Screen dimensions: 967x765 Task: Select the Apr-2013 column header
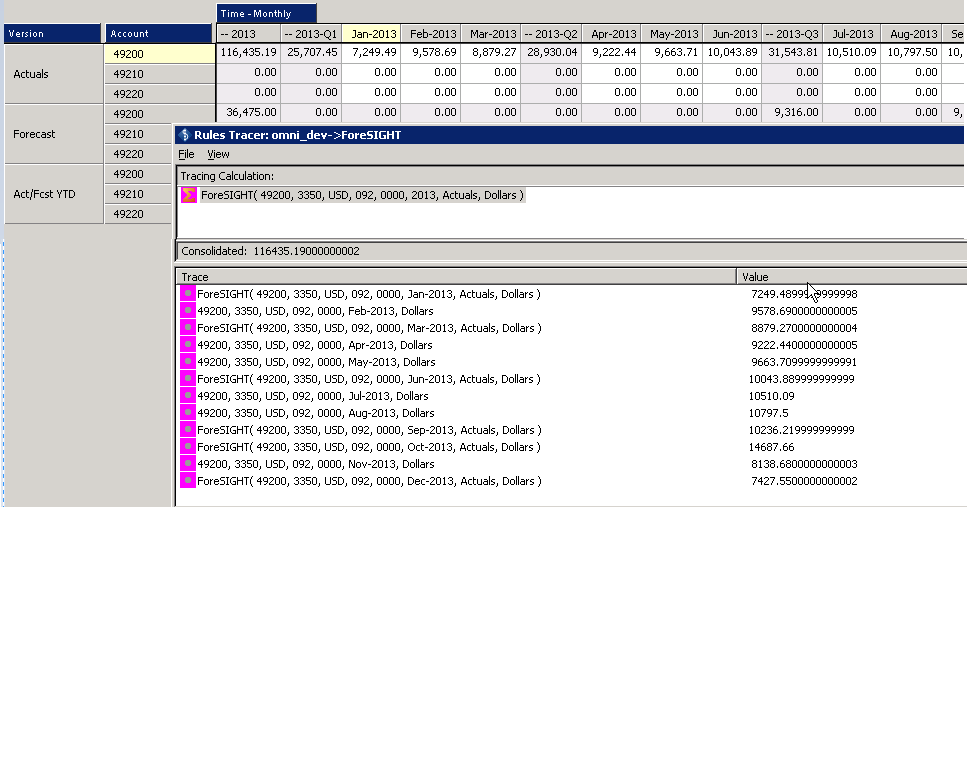611,35
